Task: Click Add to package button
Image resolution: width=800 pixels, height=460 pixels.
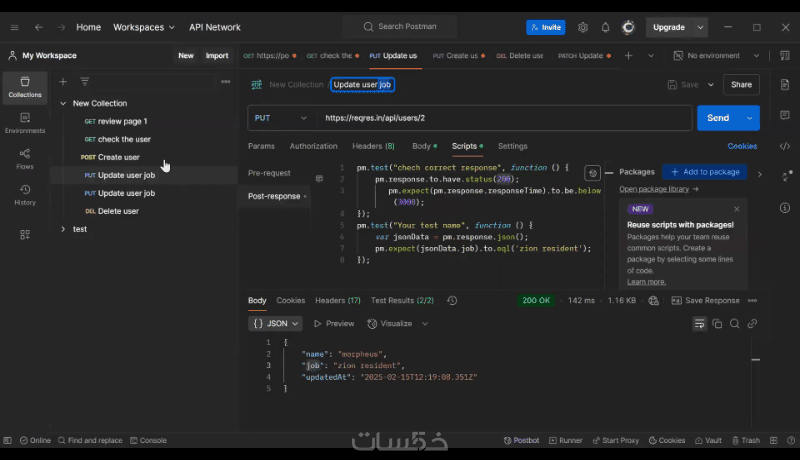Action: 705,172
